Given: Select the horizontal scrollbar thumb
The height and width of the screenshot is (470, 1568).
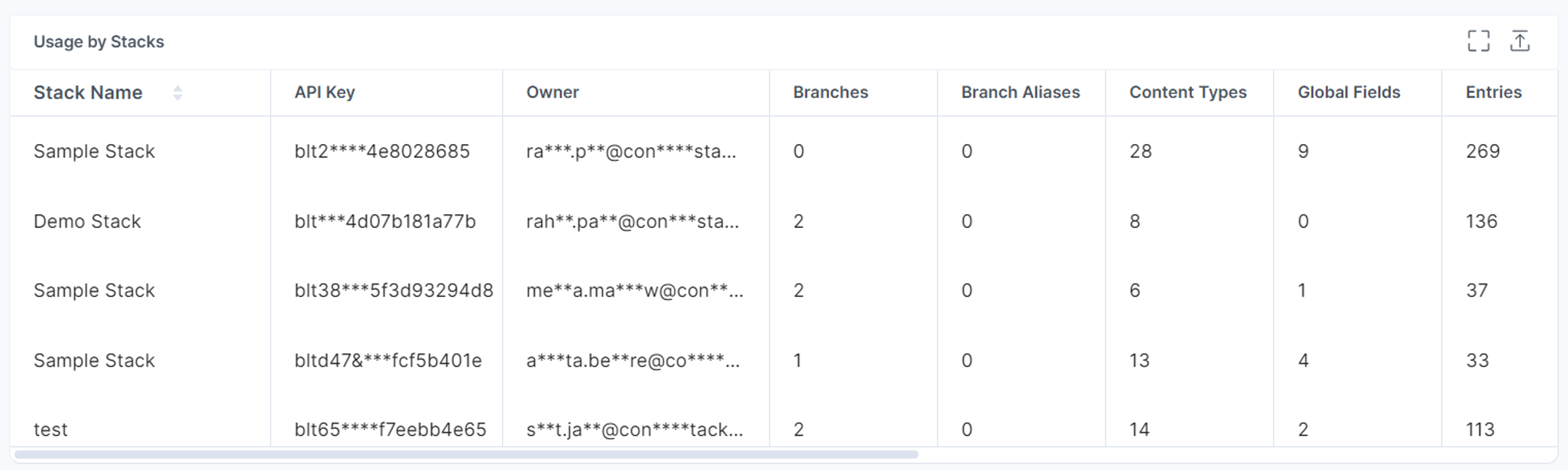Looking at the screenshot, I should pyautogui.click(x=466, y=454).
